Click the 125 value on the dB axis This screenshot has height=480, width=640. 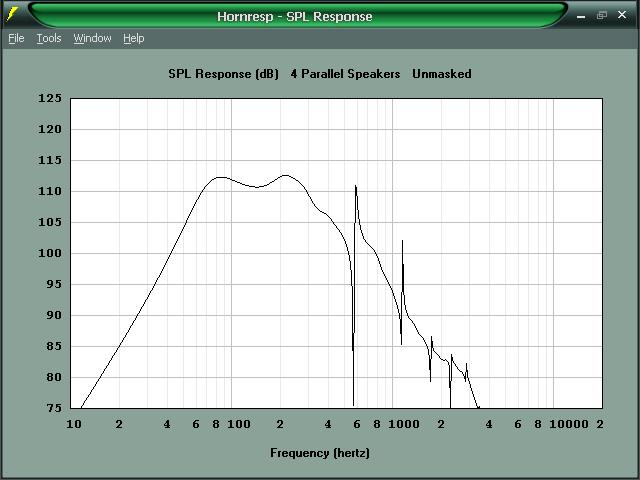pyautogui.click(x=50, y=98)
